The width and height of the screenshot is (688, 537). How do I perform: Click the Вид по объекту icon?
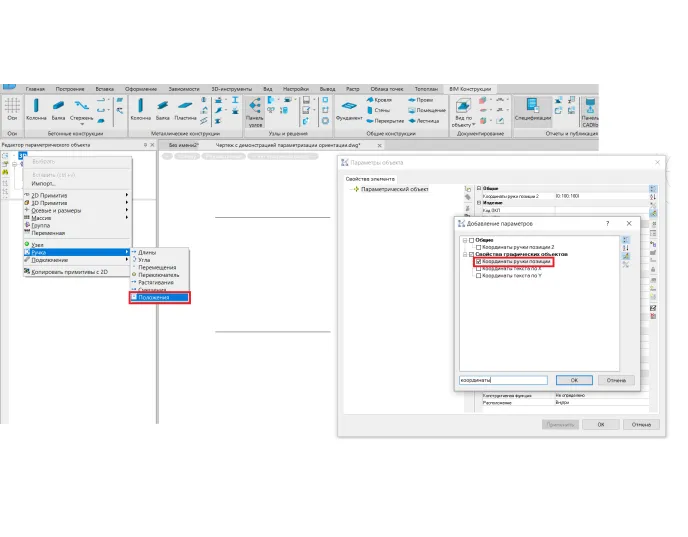pos(463,106)
